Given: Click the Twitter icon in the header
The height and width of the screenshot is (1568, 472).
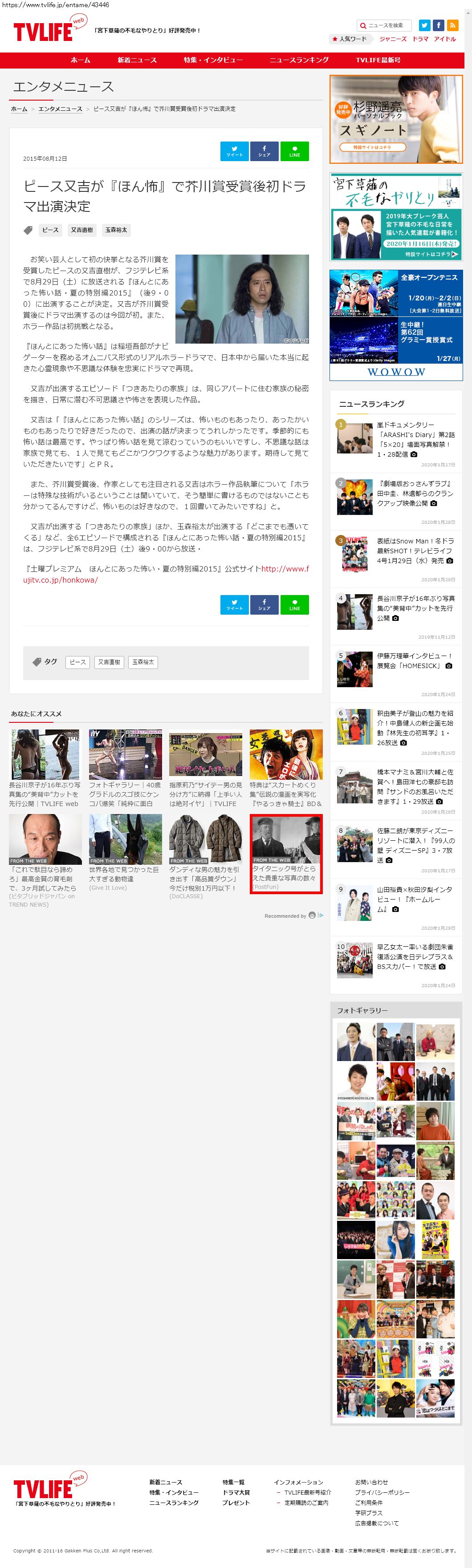Looking at the screenshot, I should point(424,25).
